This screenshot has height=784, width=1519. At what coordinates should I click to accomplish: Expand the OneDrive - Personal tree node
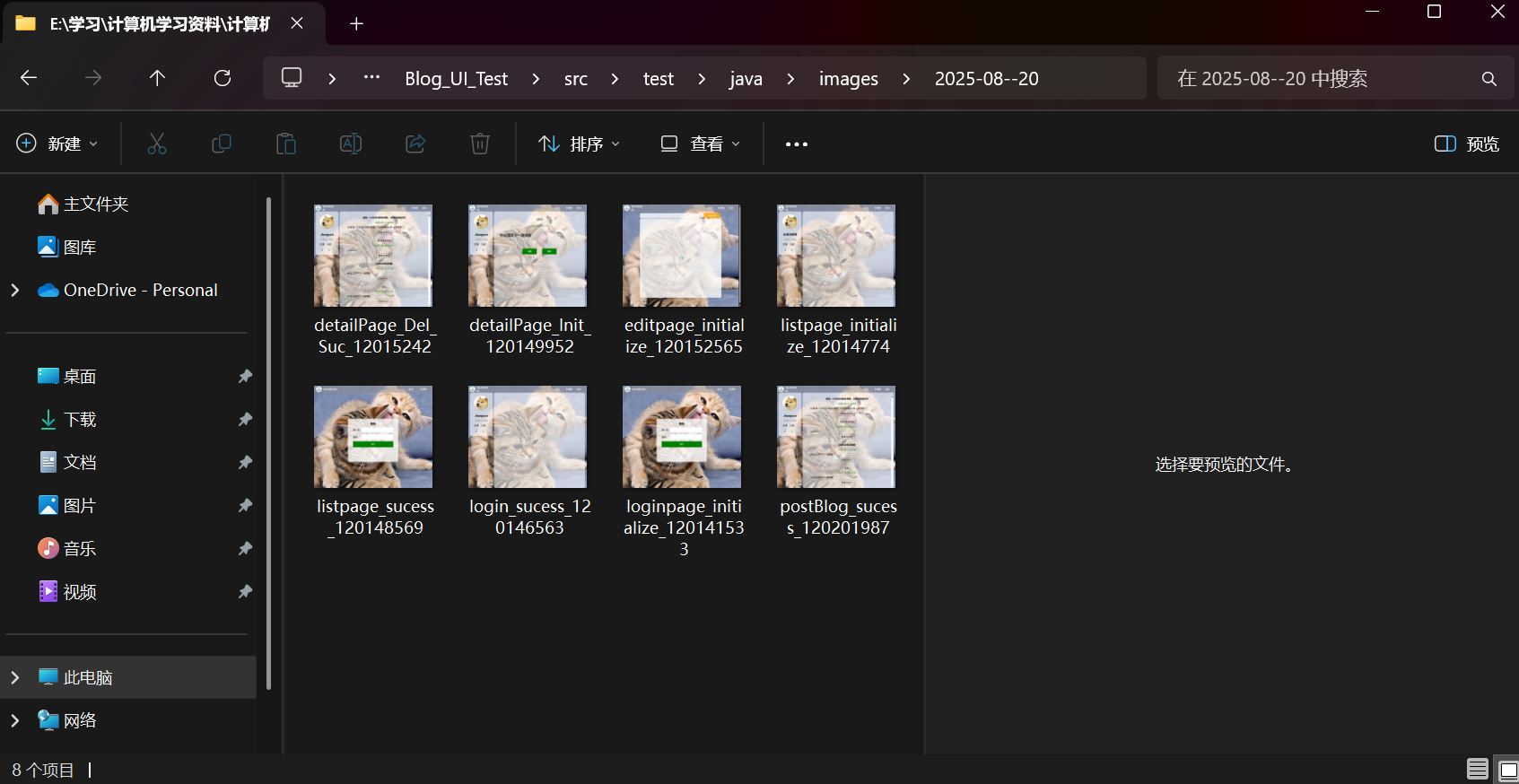tap(15, 290)
